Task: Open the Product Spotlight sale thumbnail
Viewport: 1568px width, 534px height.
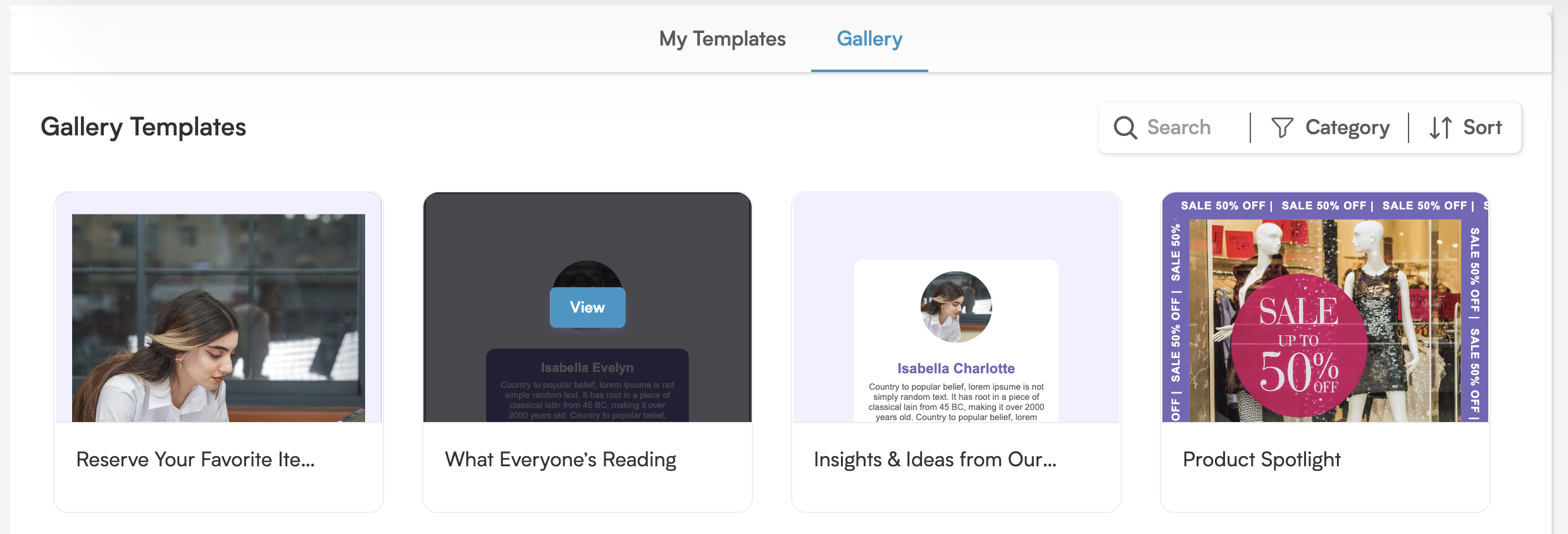Action: [x=1325, y=307]
